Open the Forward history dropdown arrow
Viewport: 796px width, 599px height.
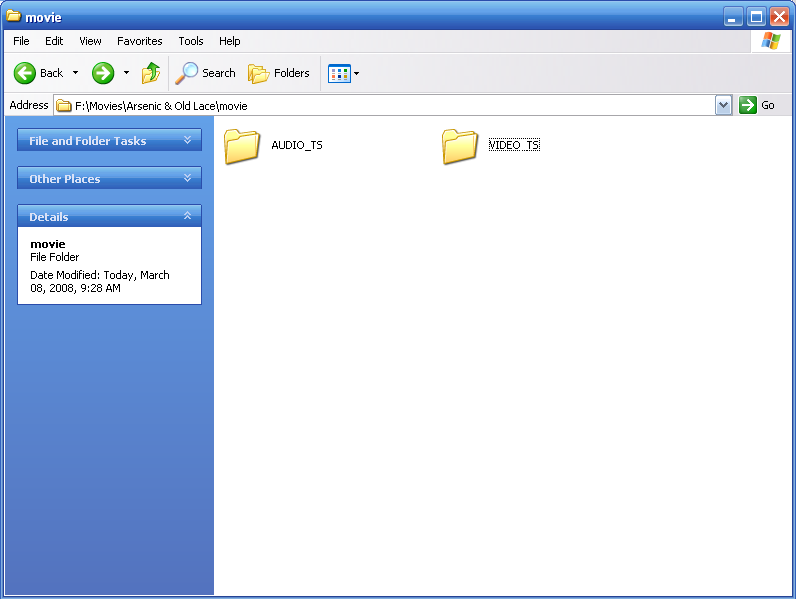coord(126,73)
